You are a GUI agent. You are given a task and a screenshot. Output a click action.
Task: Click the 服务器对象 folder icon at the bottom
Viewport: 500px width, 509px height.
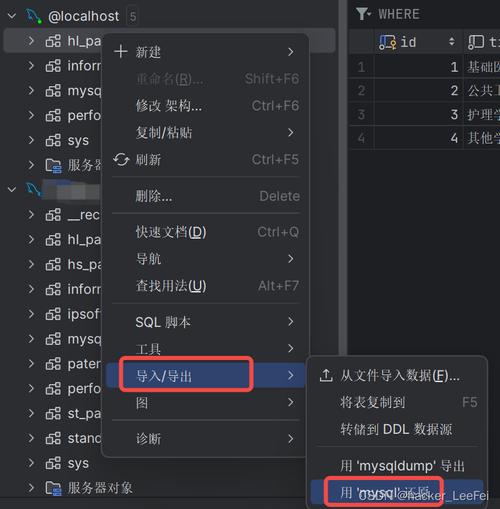pos(53,488)
